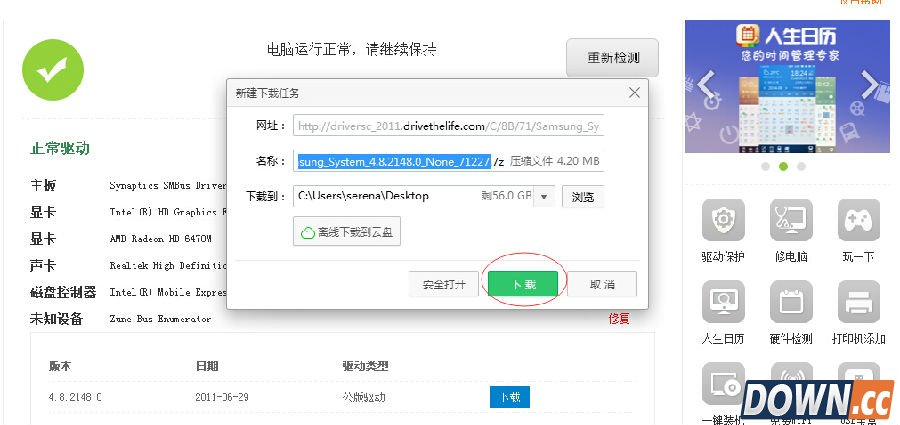900x425 pixels.
Task: Select the third banner pagination dot
Action: point(801,167)
